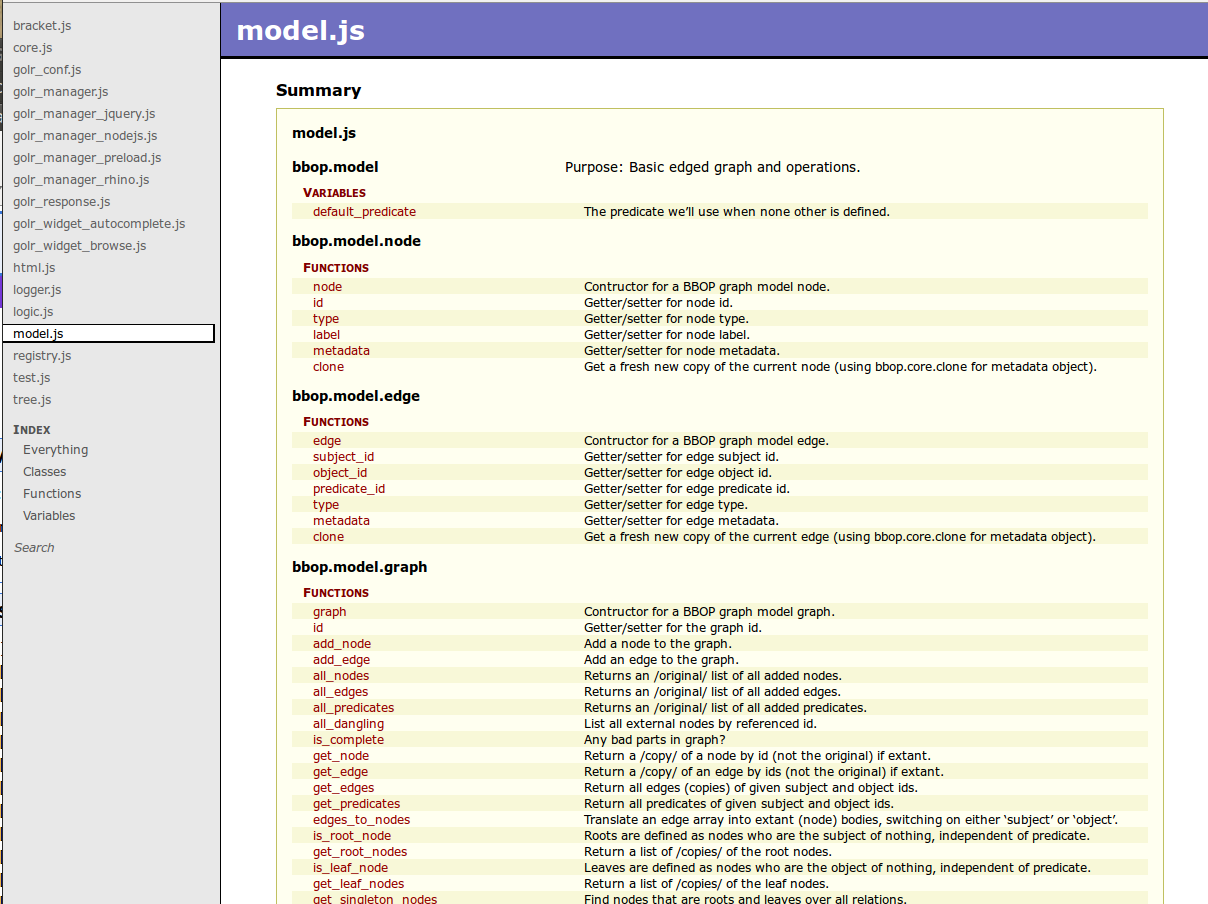1208x904 pixels.
Task: Open subject_id function documentation
Action: [x=343, y=457]
